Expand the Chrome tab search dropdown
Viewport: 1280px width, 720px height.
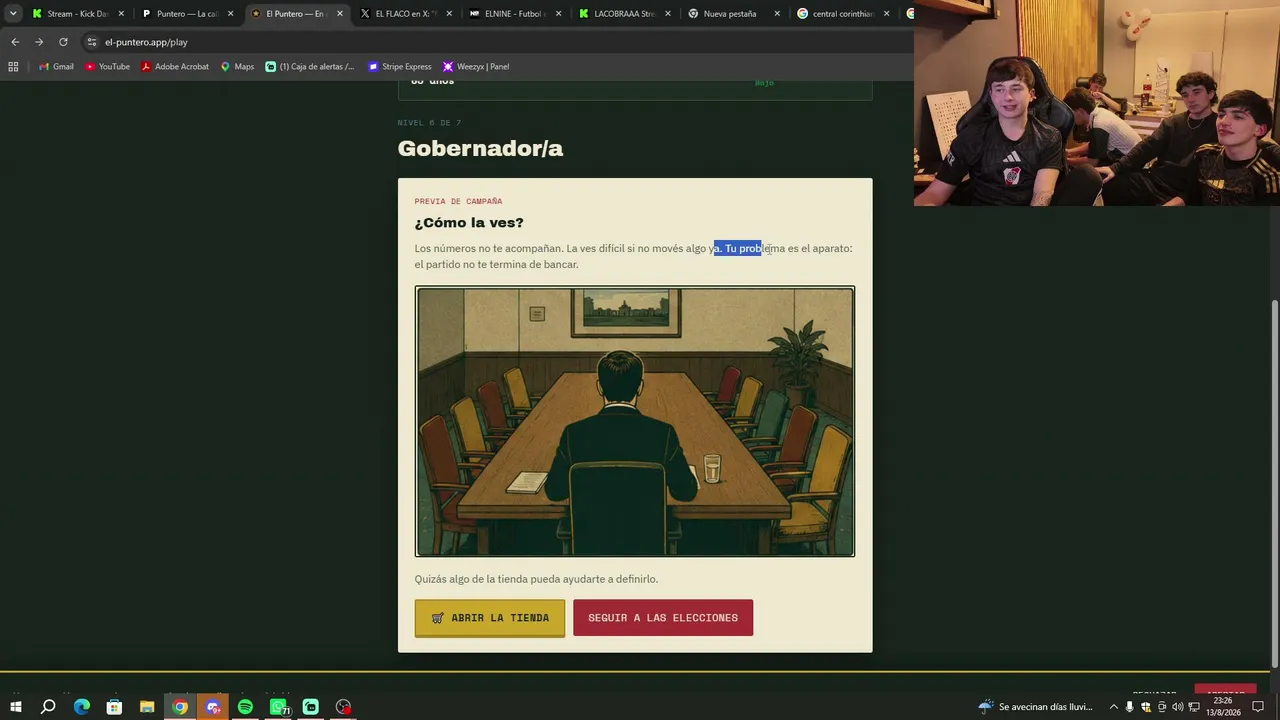pyautogui.click(x=13, y=14)
